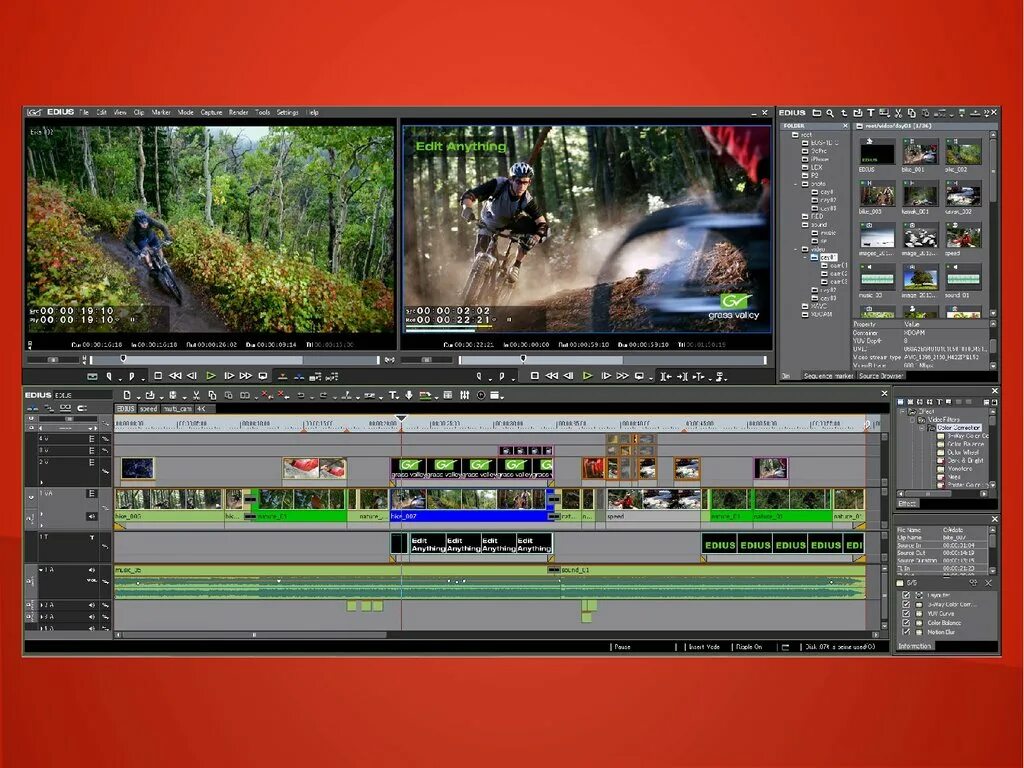This screenshot has width=1024, height=768.
Task: Mute the 1 A audio track
Action: (x=91, y=570)
